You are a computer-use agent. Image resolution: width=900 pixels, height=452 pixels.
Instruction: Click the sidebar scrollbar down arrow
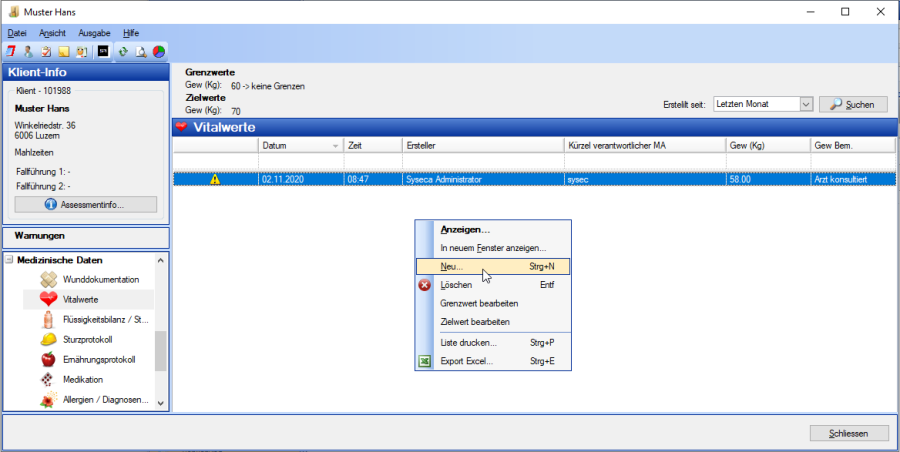point(161,402)
